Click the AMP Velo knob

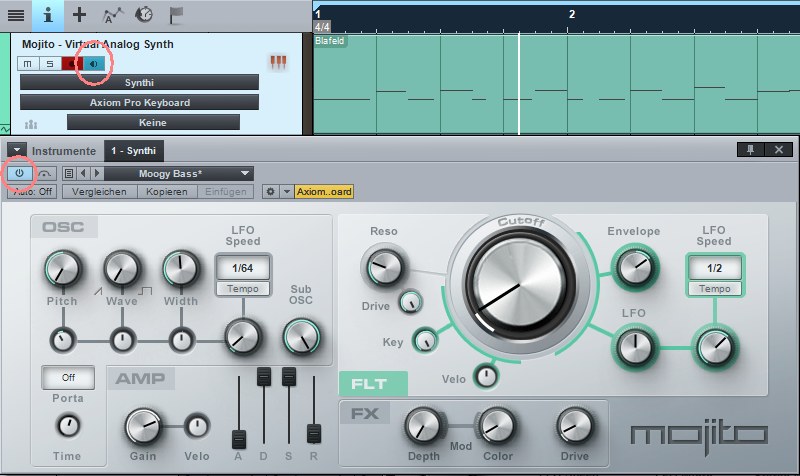[x=197, y=426]
